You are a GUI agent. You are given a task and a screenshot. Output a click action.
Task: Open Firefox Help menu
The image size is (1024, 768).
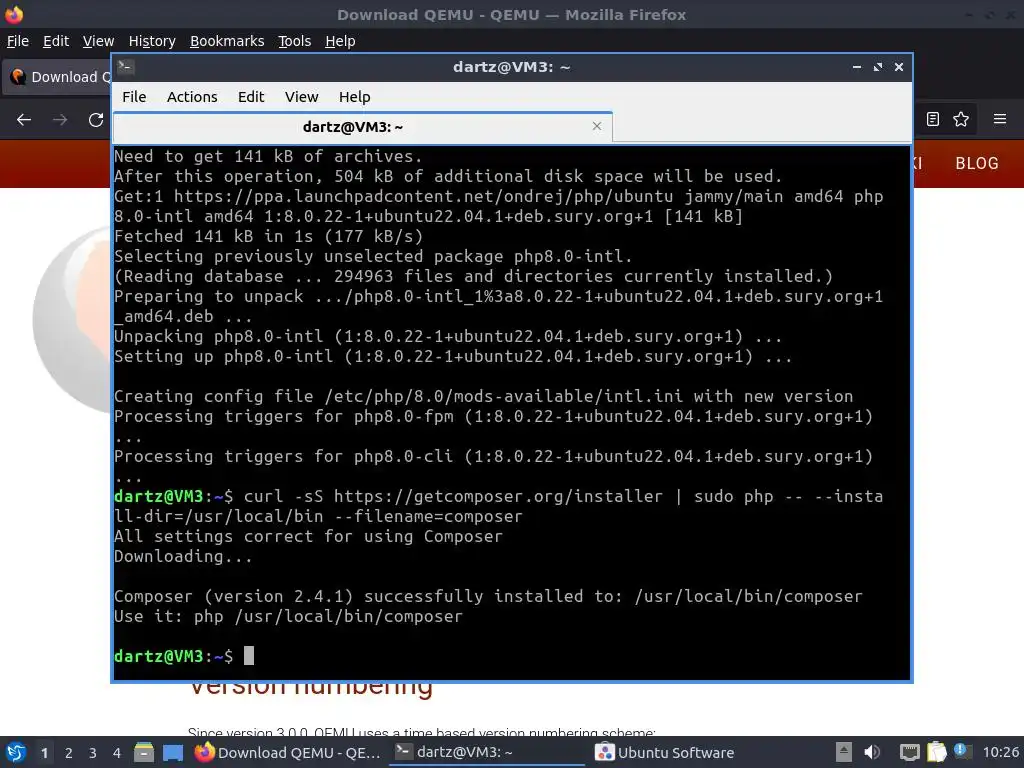coord(340,41)
